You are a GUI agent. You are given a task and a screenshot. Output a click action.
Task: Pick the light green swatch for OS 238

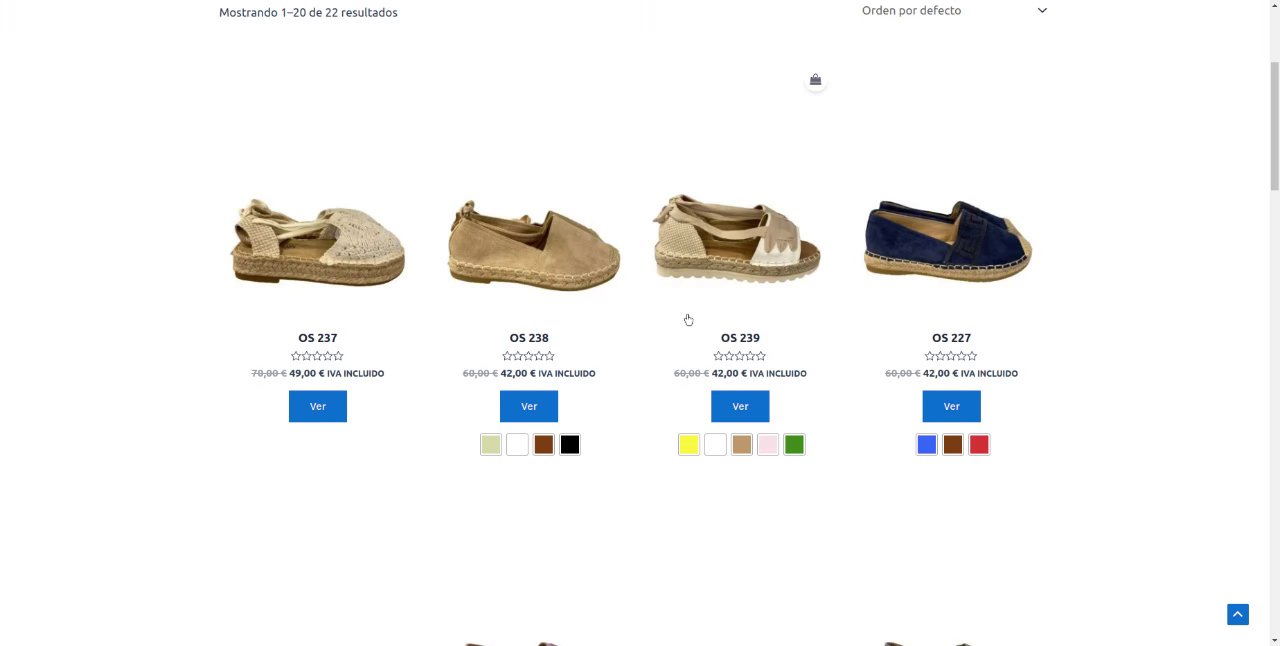tap(491, 445)
